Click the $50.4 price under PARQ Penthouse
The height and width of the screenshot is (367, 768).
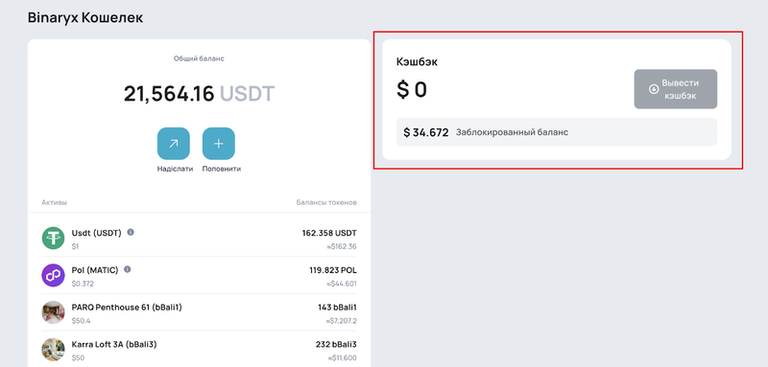[81, 321]
